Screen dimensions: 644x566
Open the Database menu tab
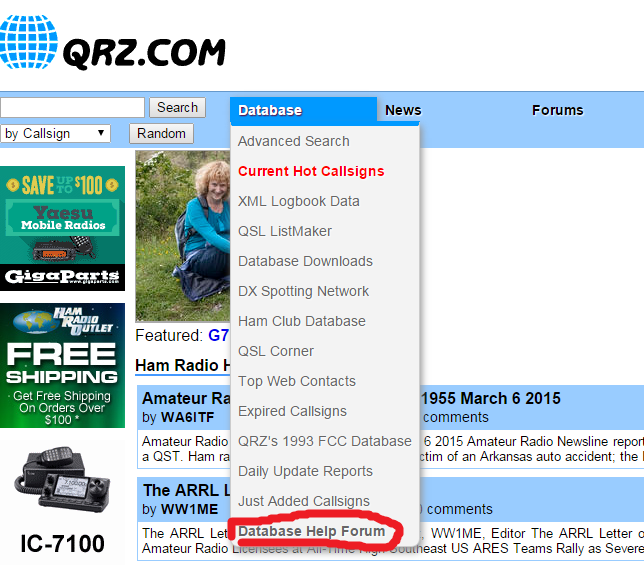[x=304, y=110]
